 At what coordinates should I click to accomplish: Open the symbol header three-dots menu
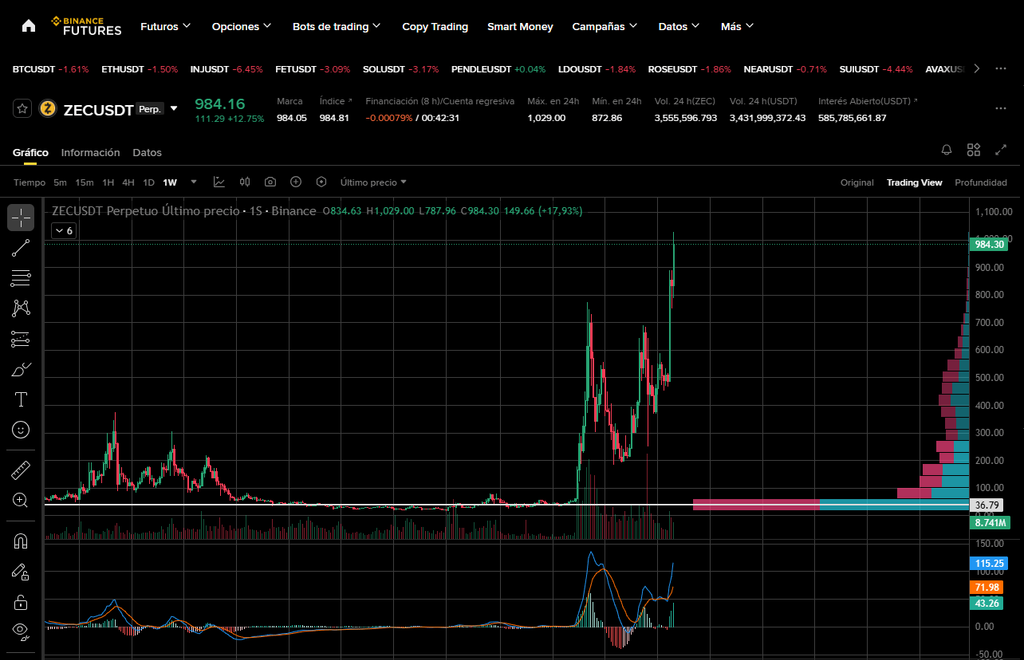(1000, 108)
